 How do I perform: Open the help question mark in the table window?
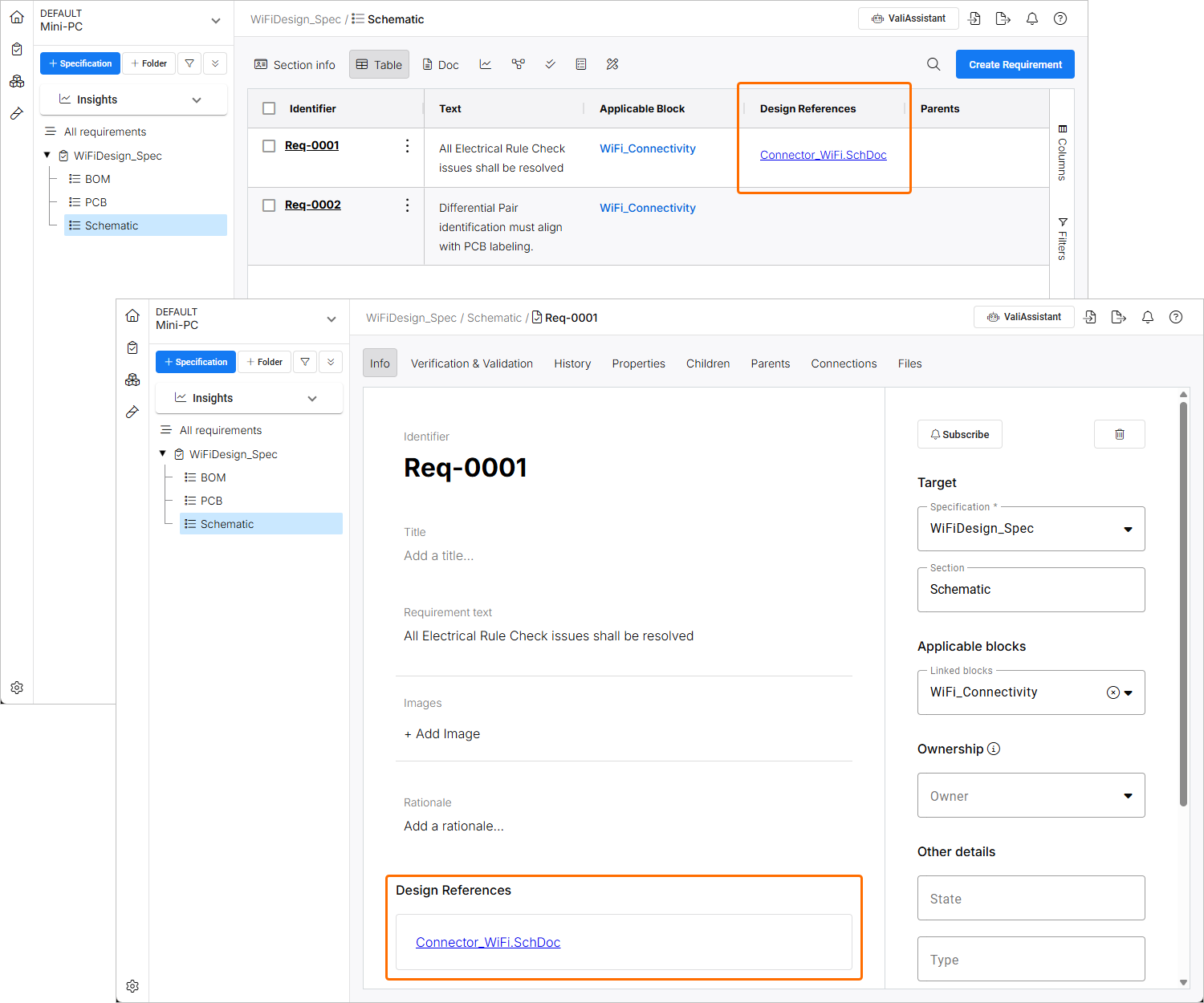[x=1060, y=18]
